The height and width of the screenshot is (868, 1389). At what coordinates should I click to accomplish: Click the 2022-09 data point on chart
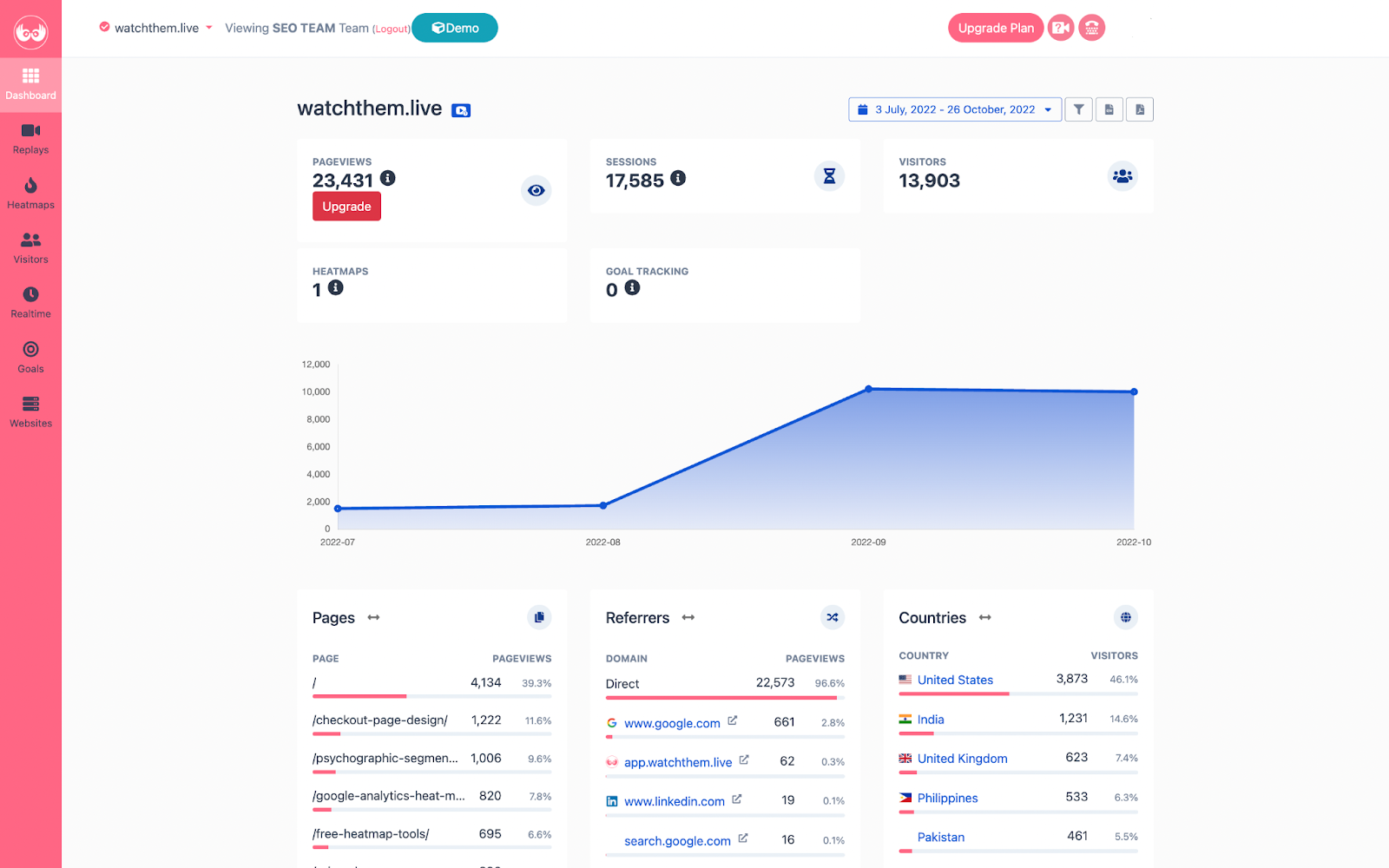868,389
